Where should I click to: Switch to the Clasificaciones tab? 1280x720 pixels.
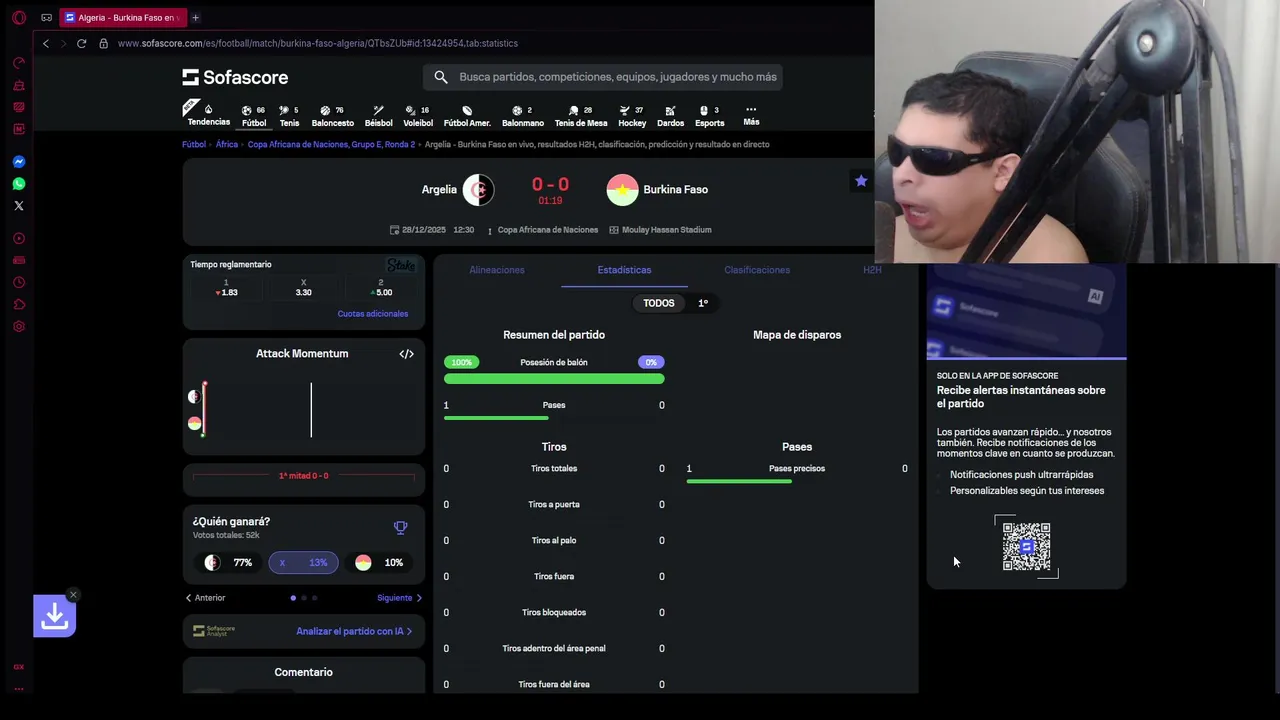[x=757, y=270]
